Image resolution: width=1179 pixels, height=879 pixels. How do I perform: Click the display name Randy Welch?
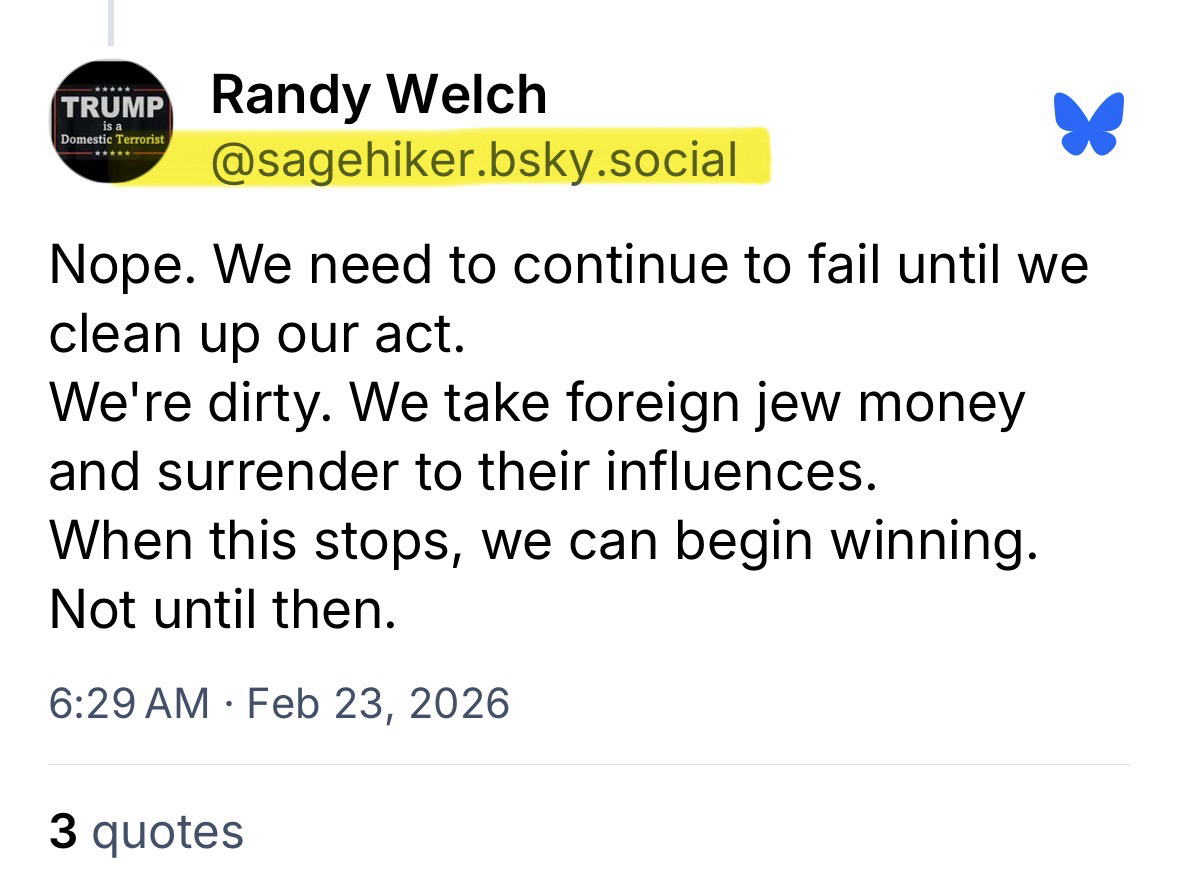pyautogui.click(x=379, y=96)
